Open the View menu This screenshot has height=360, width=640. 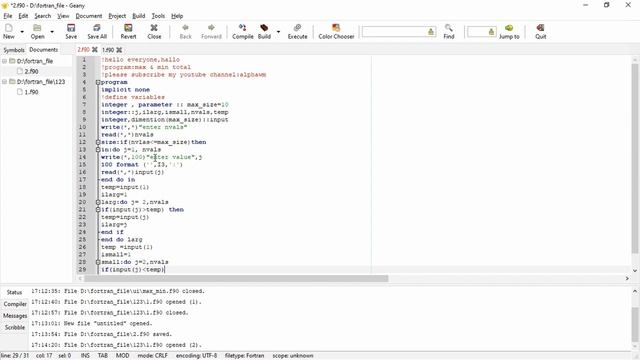coord(63,16)
